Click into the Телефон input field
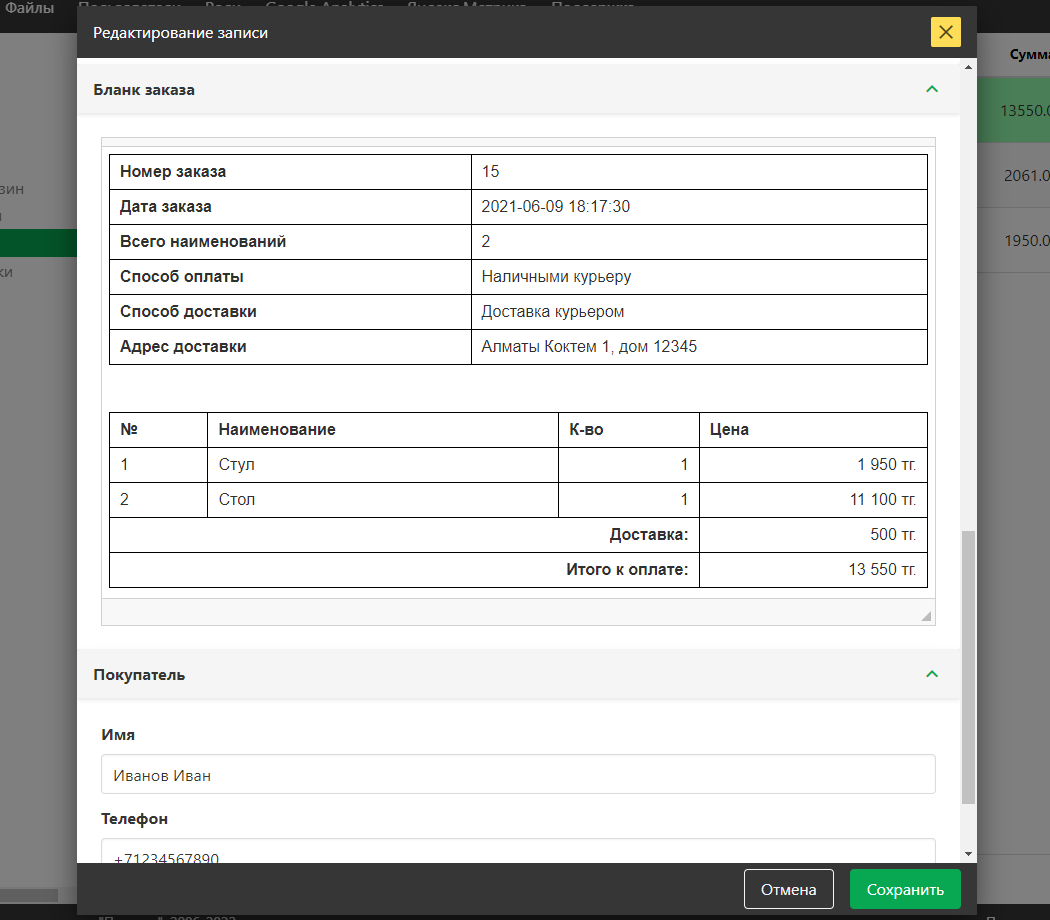 point(518,854)
